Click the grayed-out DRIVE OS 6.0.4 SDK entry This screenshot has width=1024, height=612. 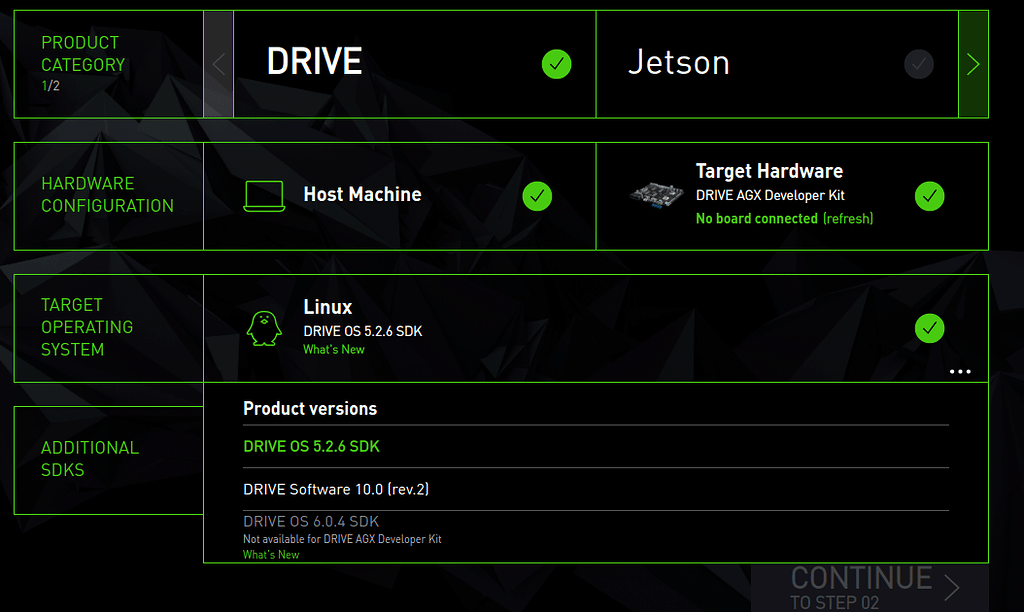(310, 521)
